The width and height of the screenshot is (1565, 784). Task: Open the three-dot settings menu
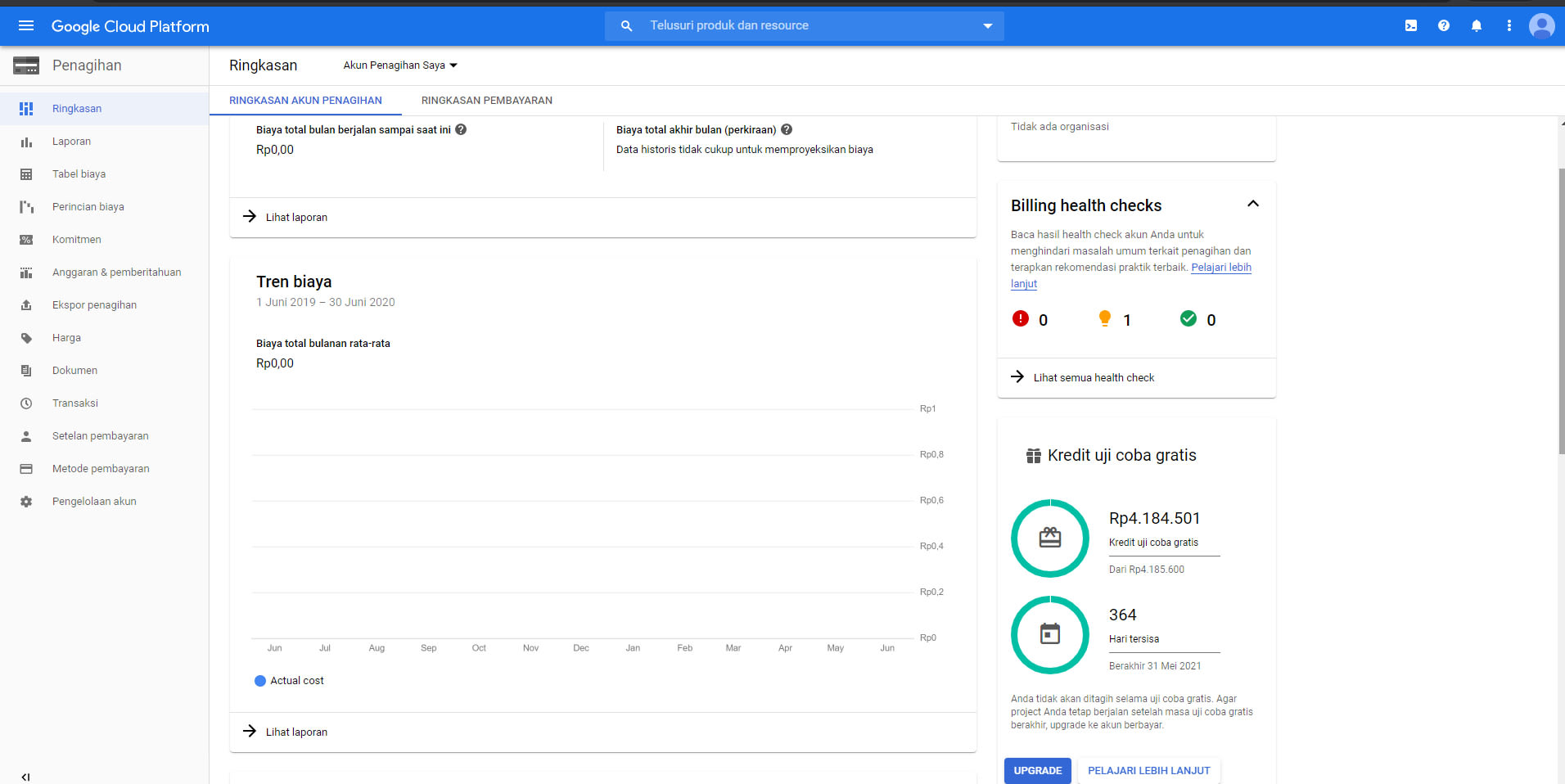pos(1509,25)
